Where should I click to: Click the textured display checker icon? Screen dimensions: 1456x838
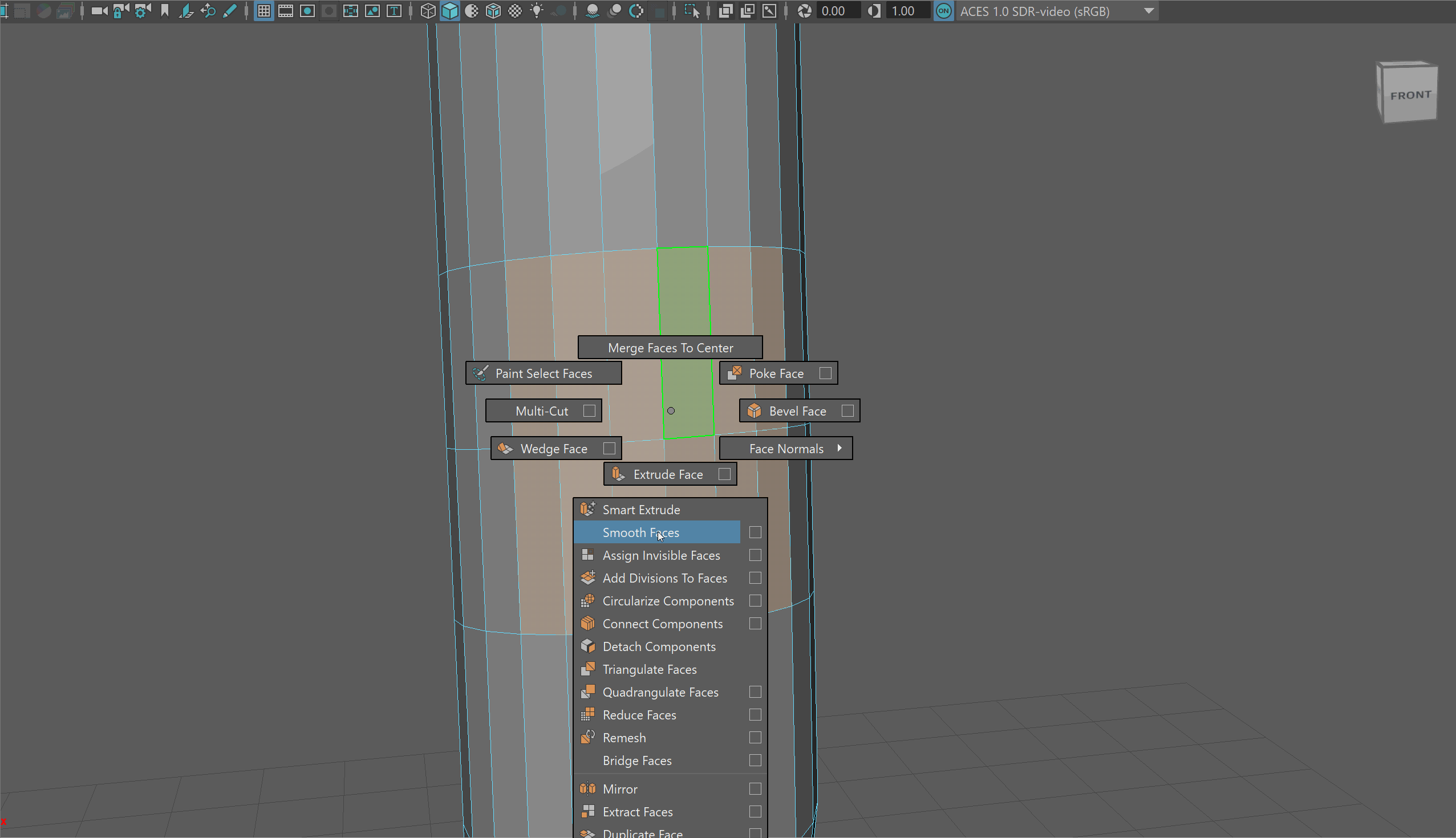514,11
